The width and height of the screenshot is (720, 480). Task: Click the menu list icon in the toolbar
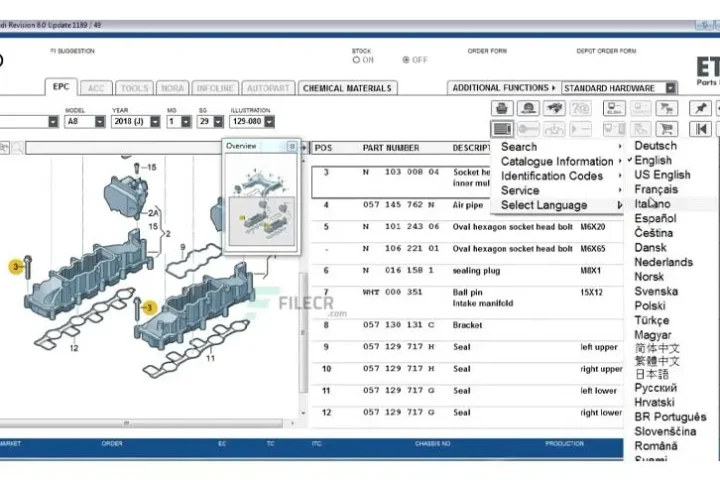[x=503, y=129]
